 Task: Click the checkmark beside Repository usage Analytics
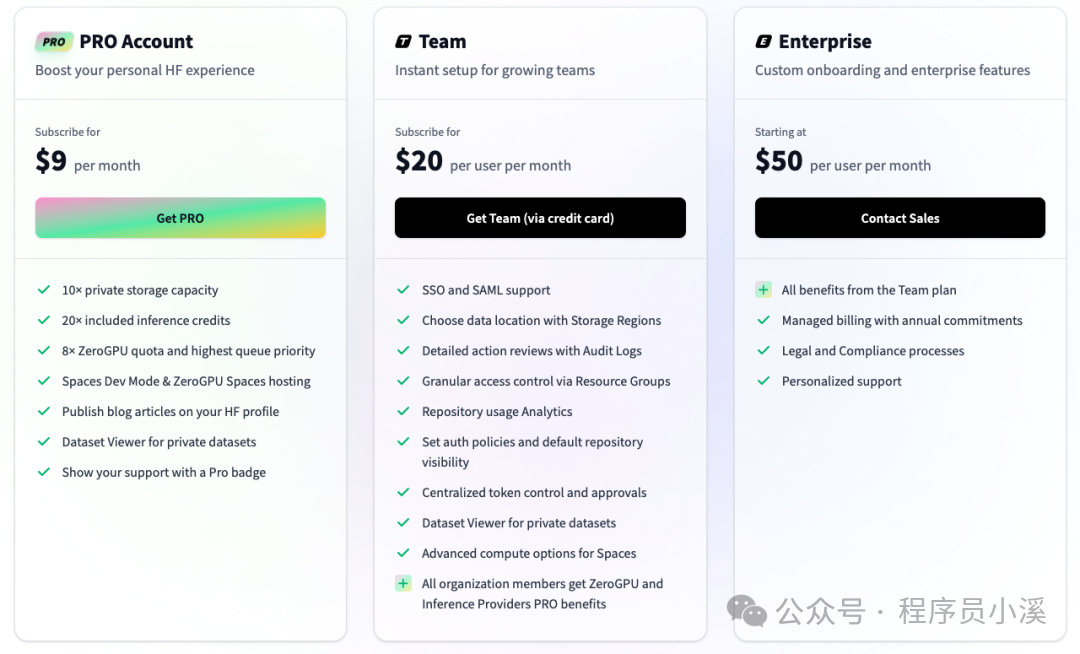point(403,411)
